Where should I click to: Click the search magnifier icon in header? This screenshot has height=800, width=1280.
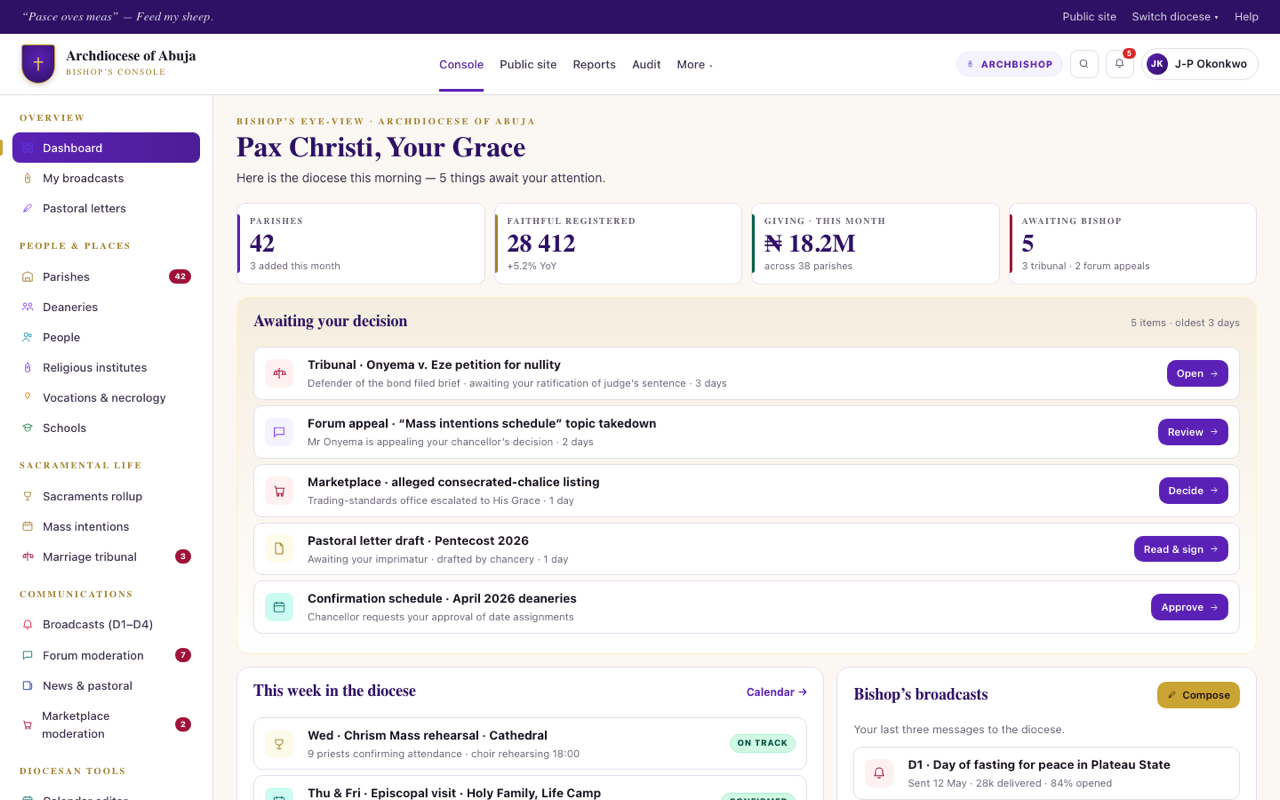coord(1084,64)
